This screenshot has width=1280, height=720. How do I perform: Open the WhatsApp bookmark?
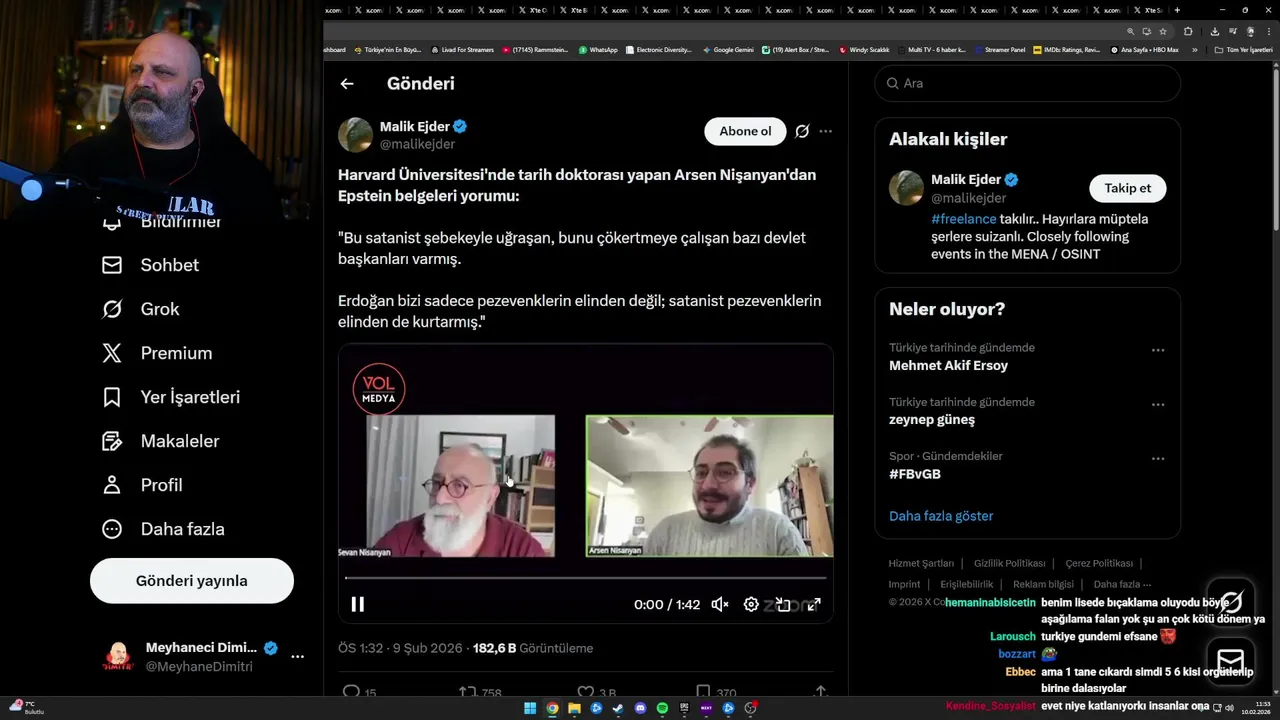[x=598, y=49]
